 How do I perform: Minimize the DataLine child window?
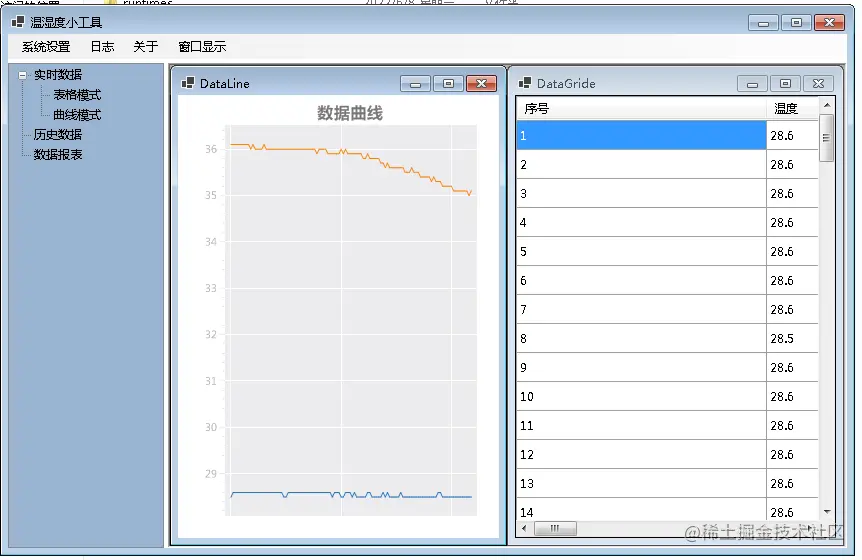point(416,84)
